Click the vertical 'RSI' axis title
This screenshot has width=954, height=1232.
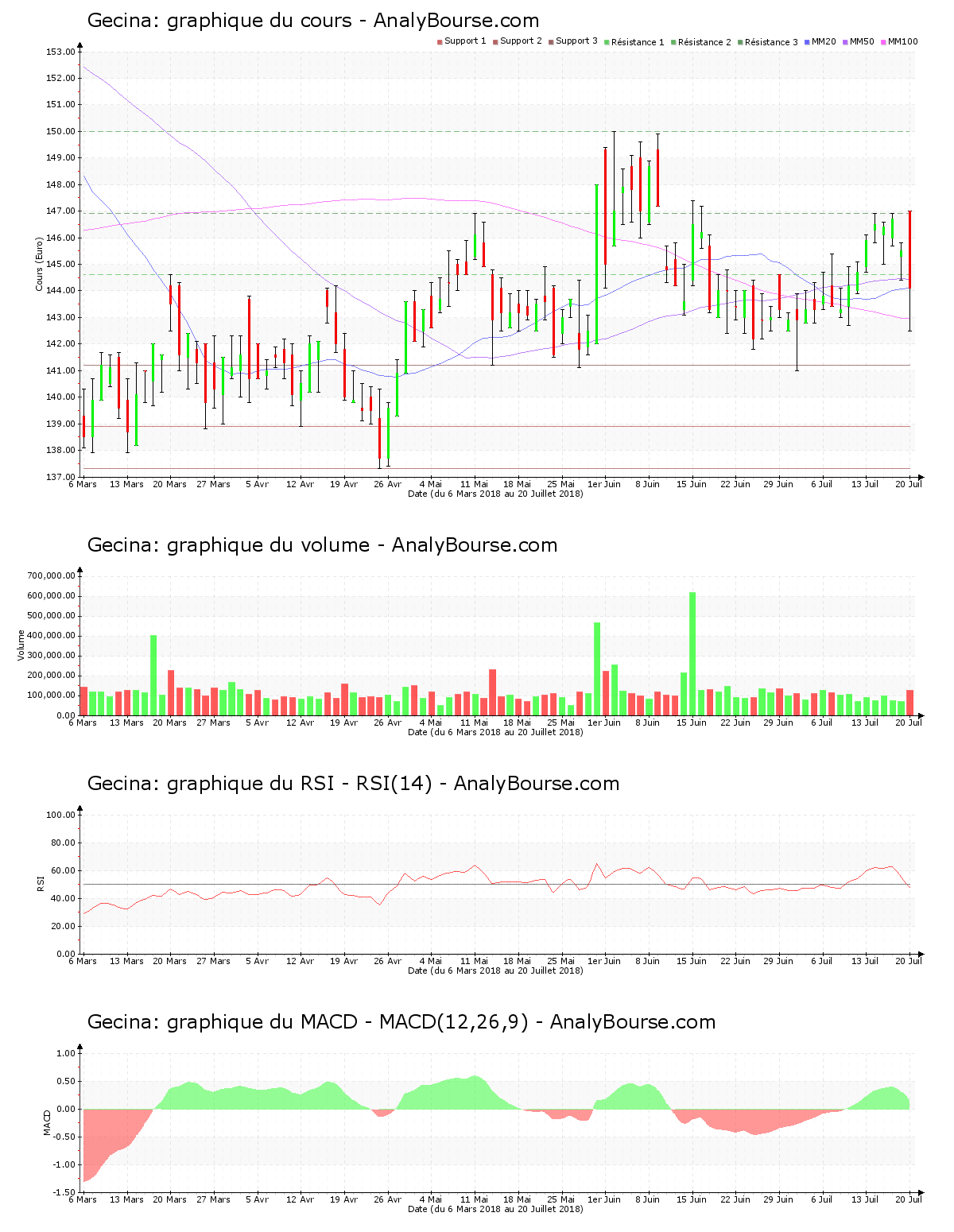pyautogui.click(x=39, y=883)
